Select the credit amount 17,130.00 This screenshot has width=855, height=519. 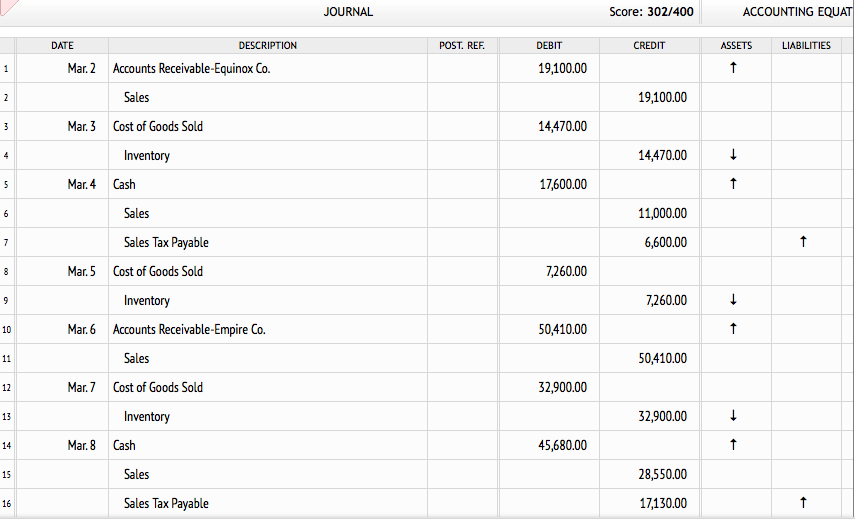(x=663, y=503)
